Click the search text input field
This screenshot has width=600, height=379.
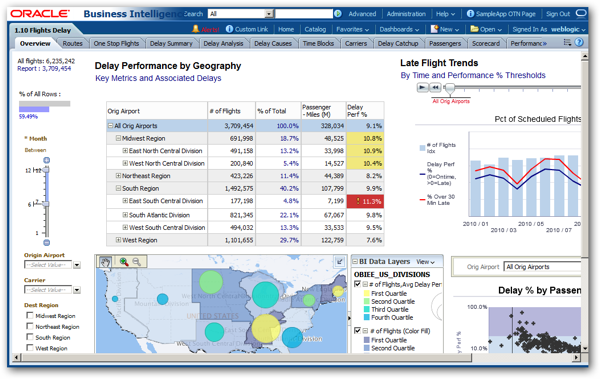pos(304,14)
